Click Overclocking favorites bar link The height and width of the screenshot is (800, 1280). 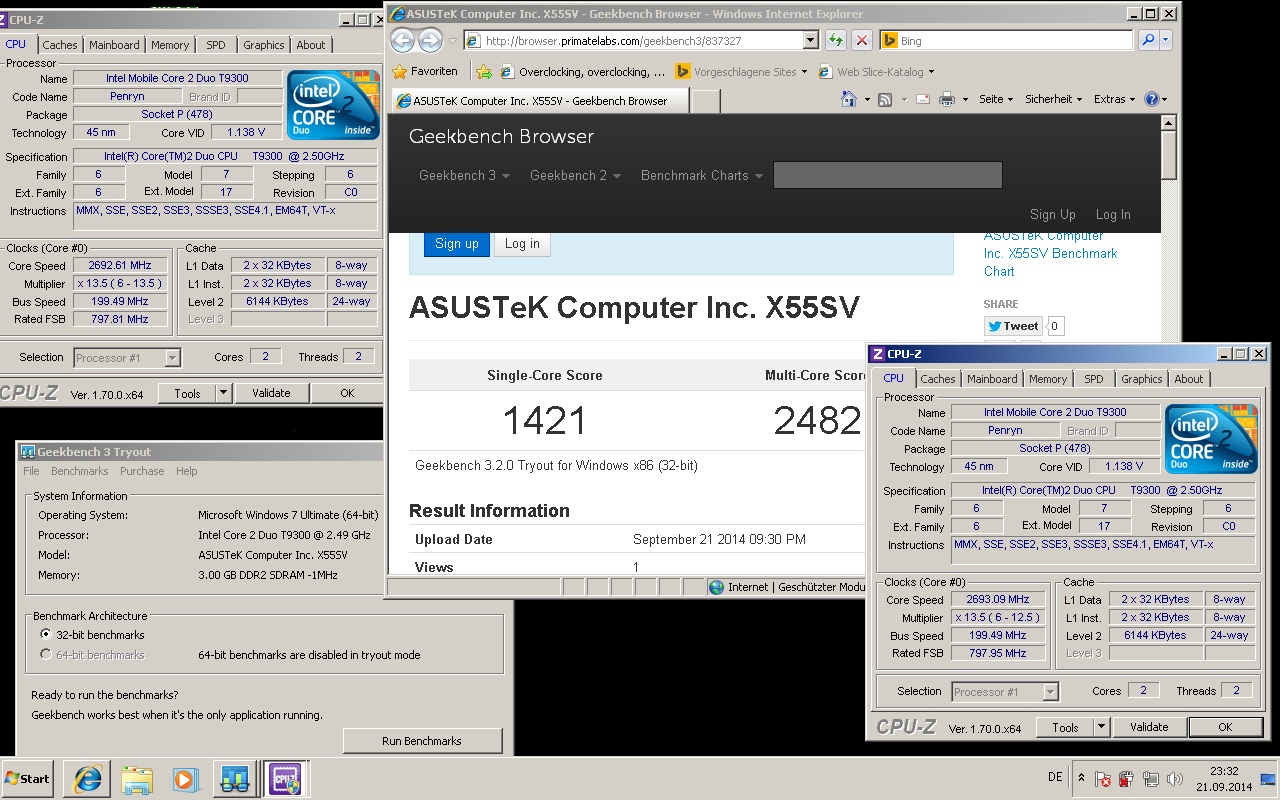coord(583,72)
